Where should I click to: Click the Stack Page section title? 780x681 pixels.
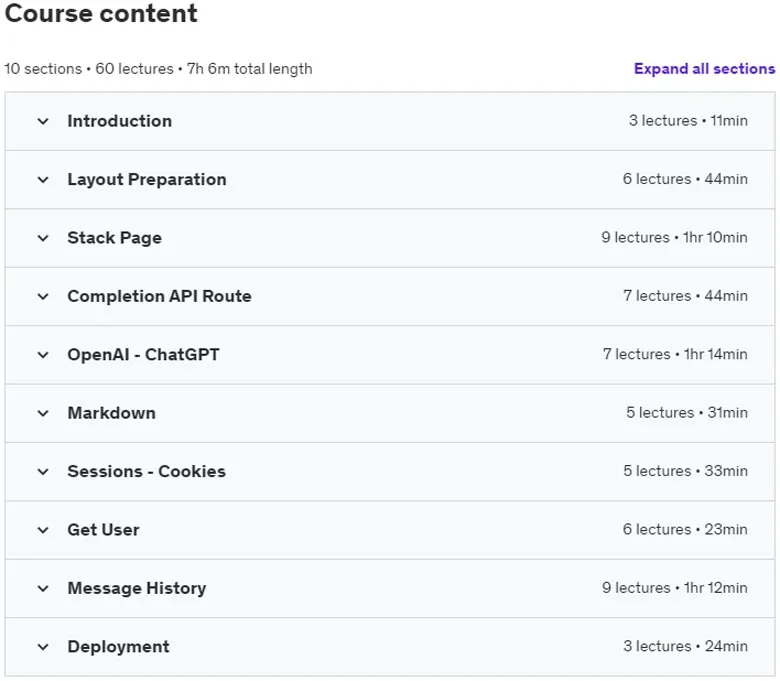point(114,238)
